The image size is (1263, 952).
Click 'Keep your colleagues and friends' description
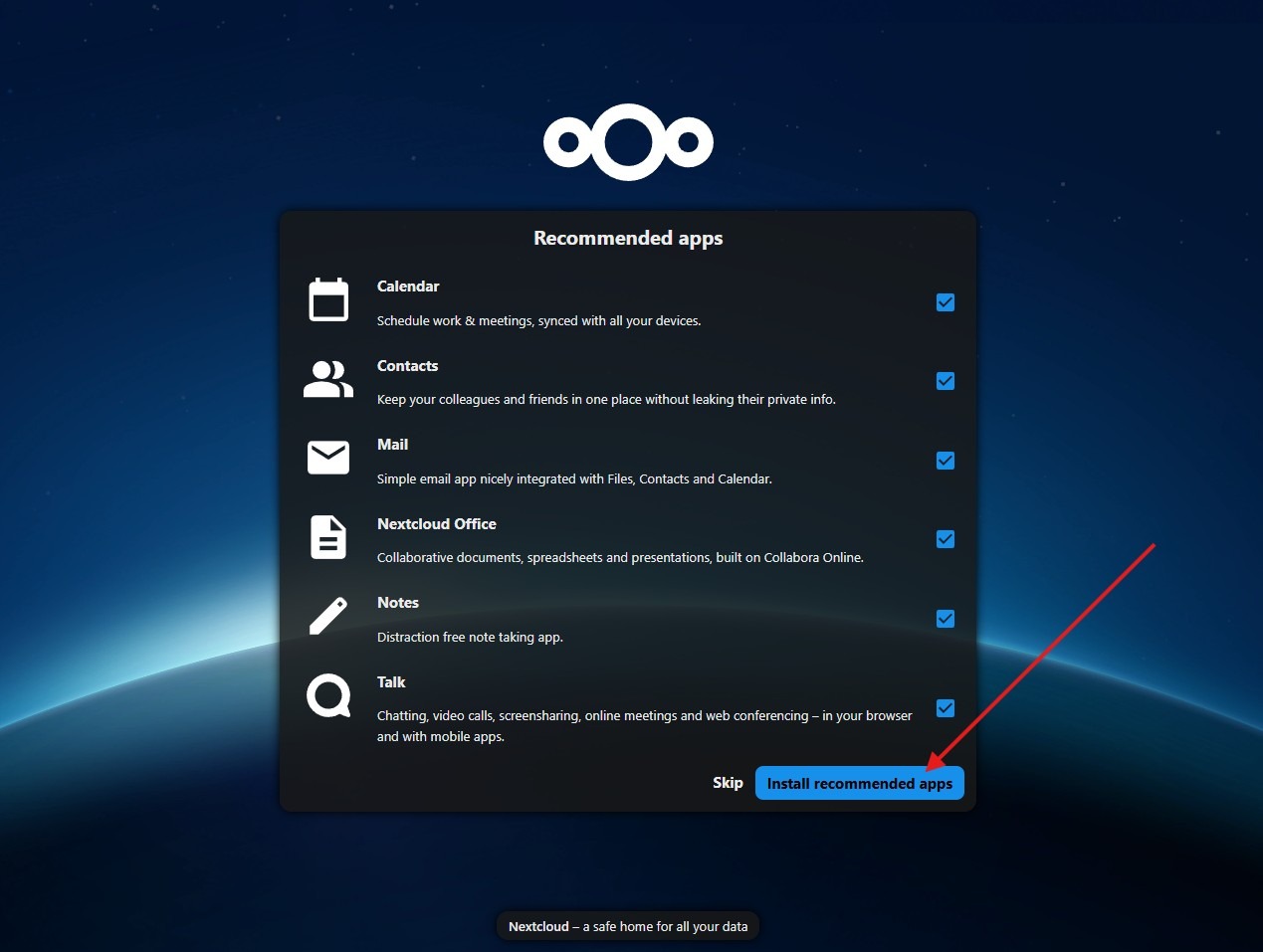click(x=606, y=400)
